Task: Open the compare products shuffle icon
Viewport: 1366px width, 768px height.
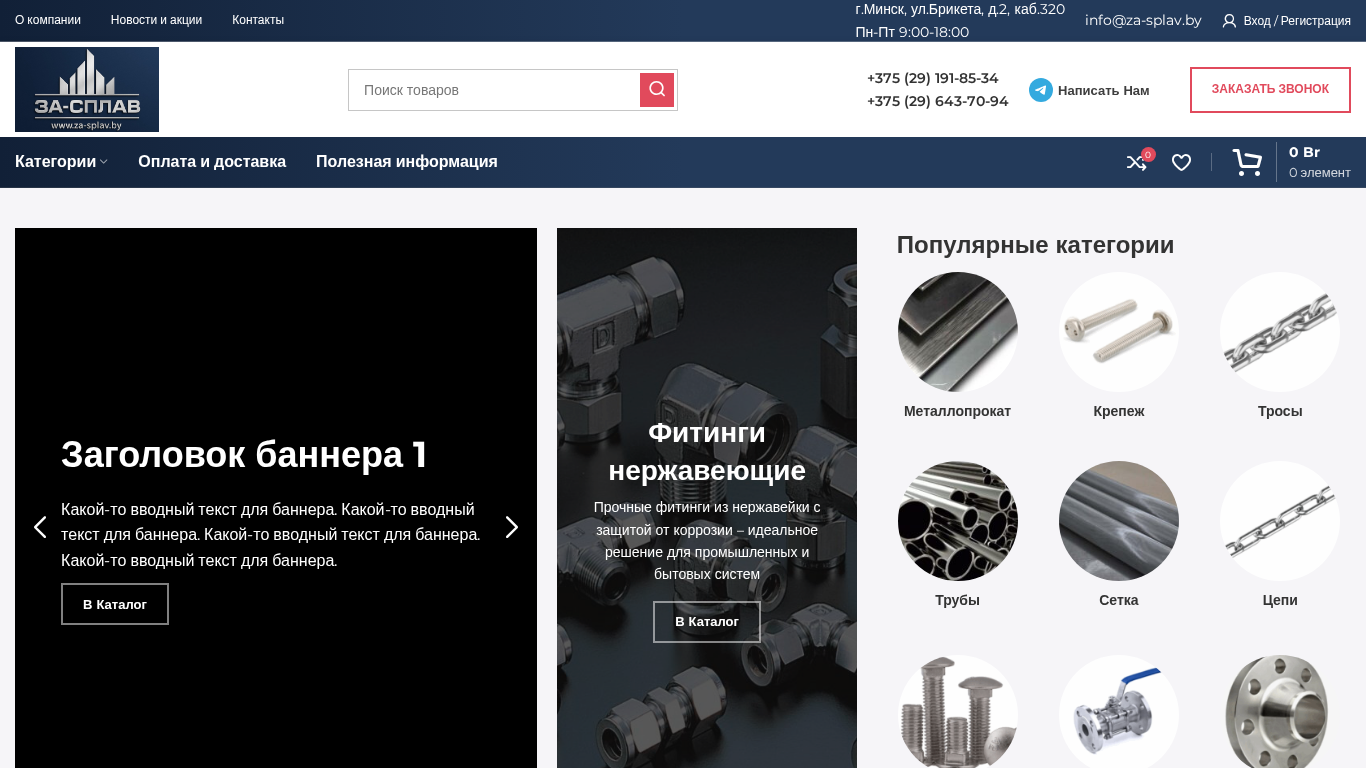Action: [x=1137, y=162]
